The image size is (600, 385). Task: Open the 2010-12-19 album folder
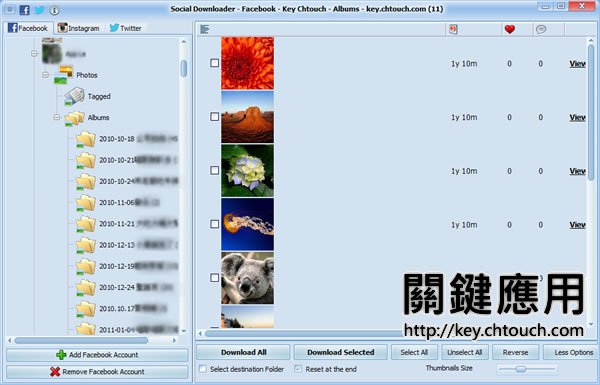coord(86,266)
